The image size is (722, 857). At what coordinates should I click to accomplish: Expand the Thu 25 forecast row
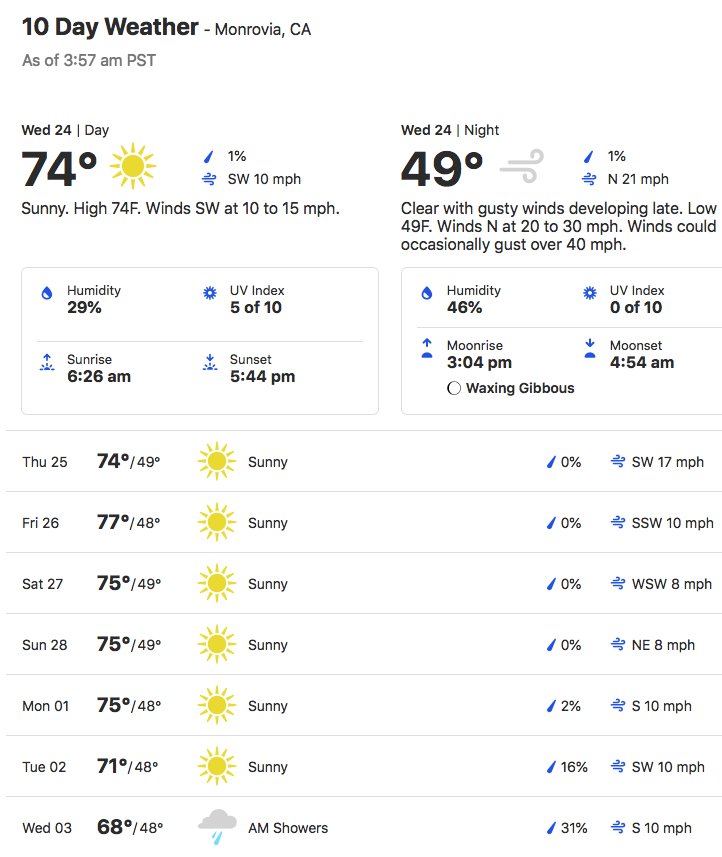click(x=364, y=461)
